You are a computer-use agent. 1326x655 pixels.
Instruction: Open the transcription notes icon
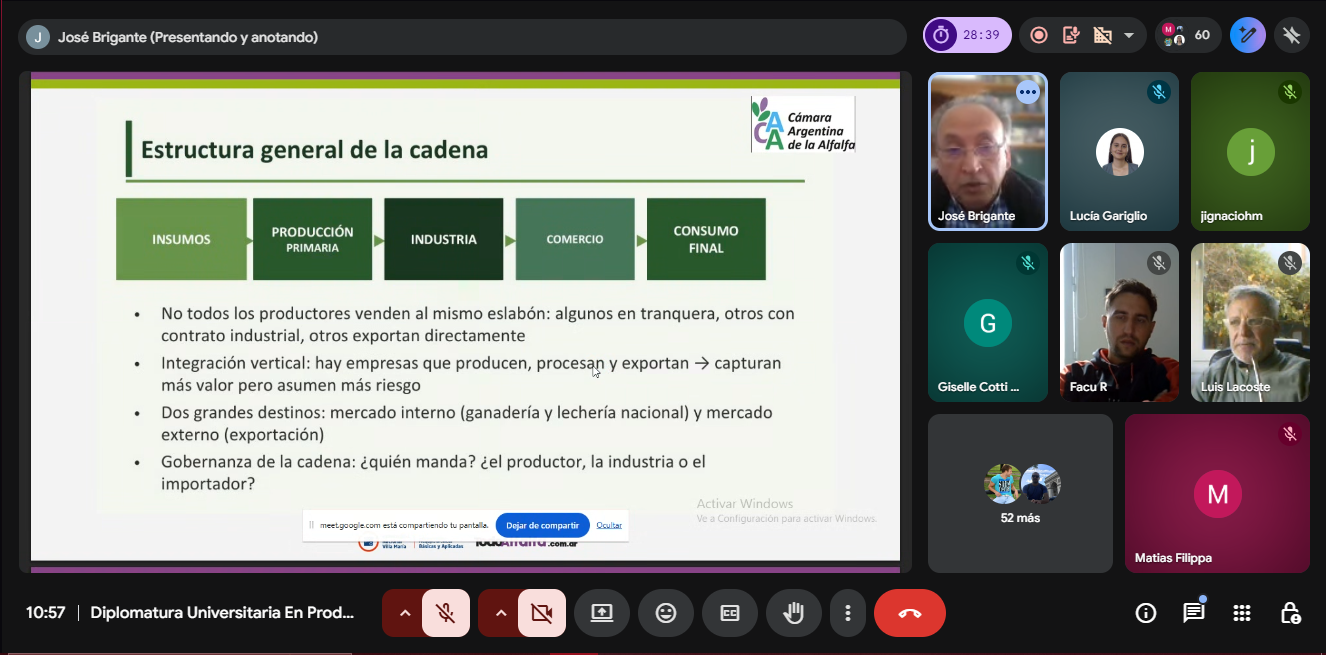pyautogui.click(x=1071, y=35)
